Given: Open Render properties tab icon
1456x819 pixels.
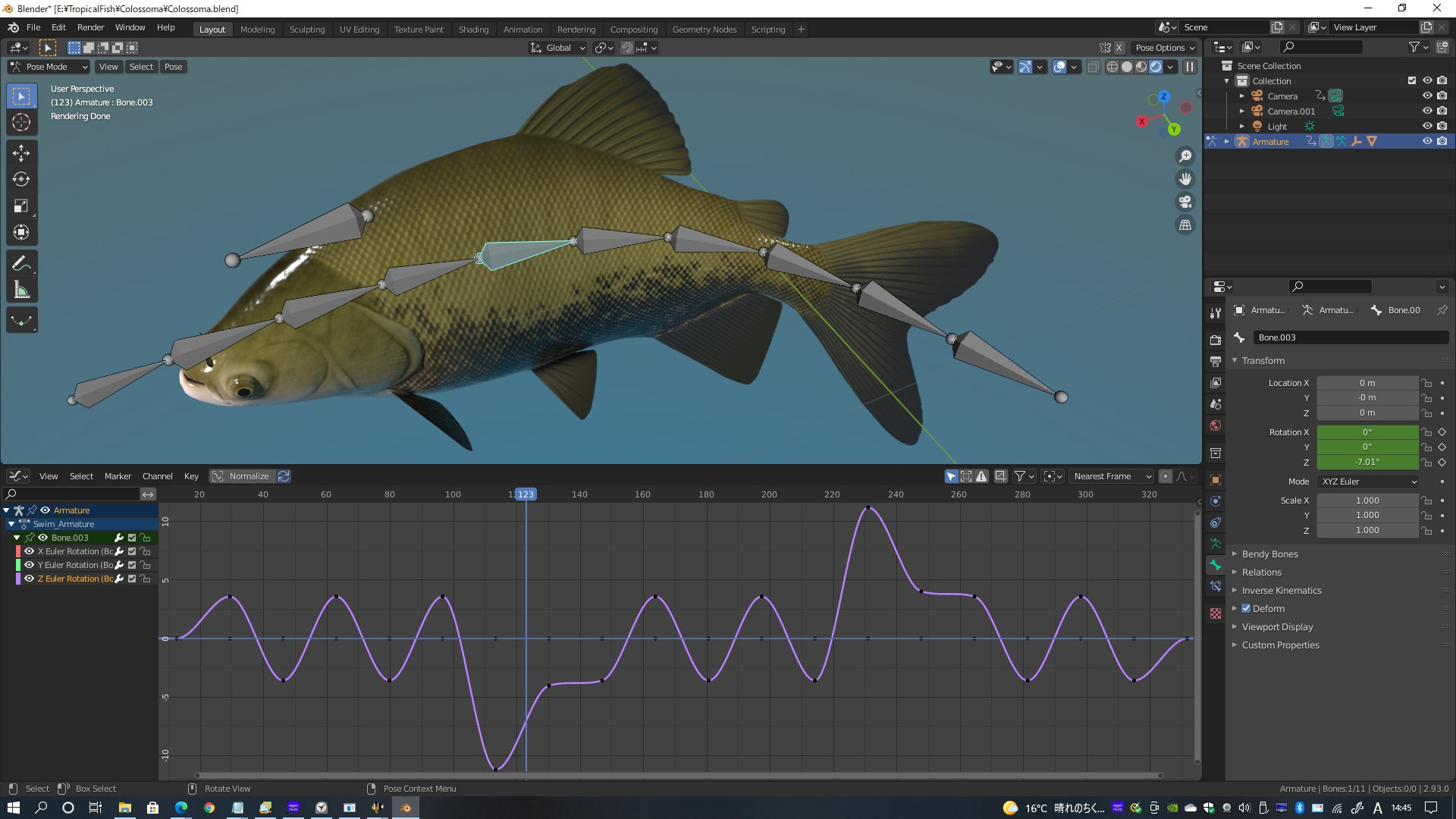Looking at the screenshot, I should point(1216,340).
